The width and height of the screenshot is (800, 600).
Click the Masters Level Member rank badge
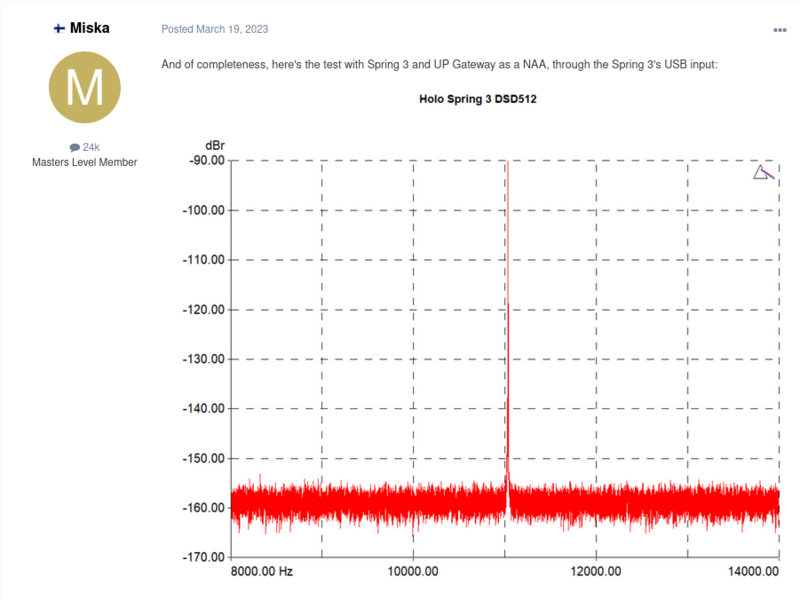[x=84, y=162]
